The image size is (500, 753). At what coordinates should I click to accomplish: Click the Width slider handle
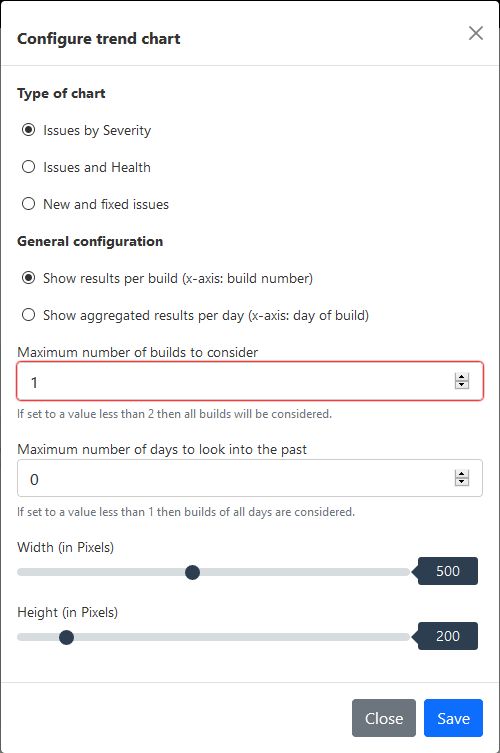(192, 572)
